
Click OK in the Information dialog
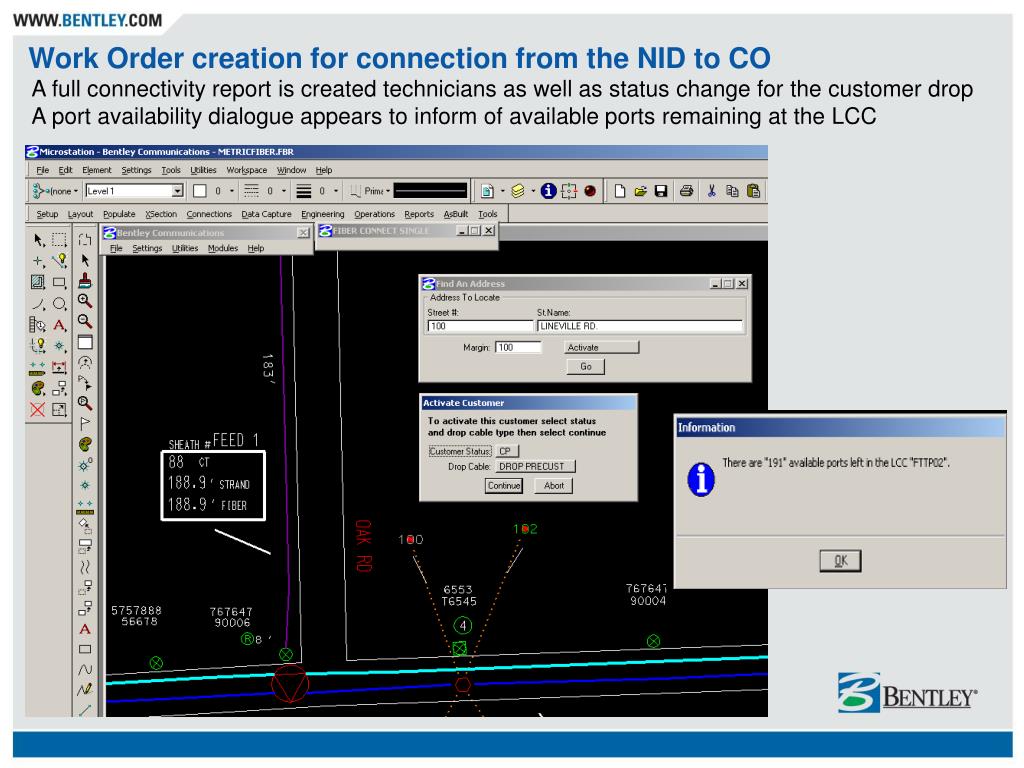[x=840, y=560]
